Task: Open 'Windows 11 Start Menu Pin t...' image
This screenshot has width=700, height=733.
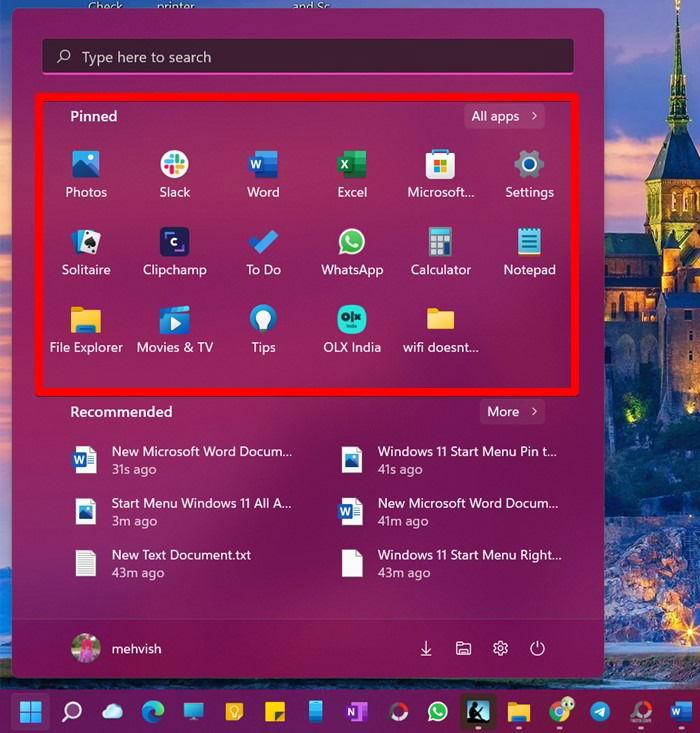Action: pyautogui.click(x=449, y=460)
